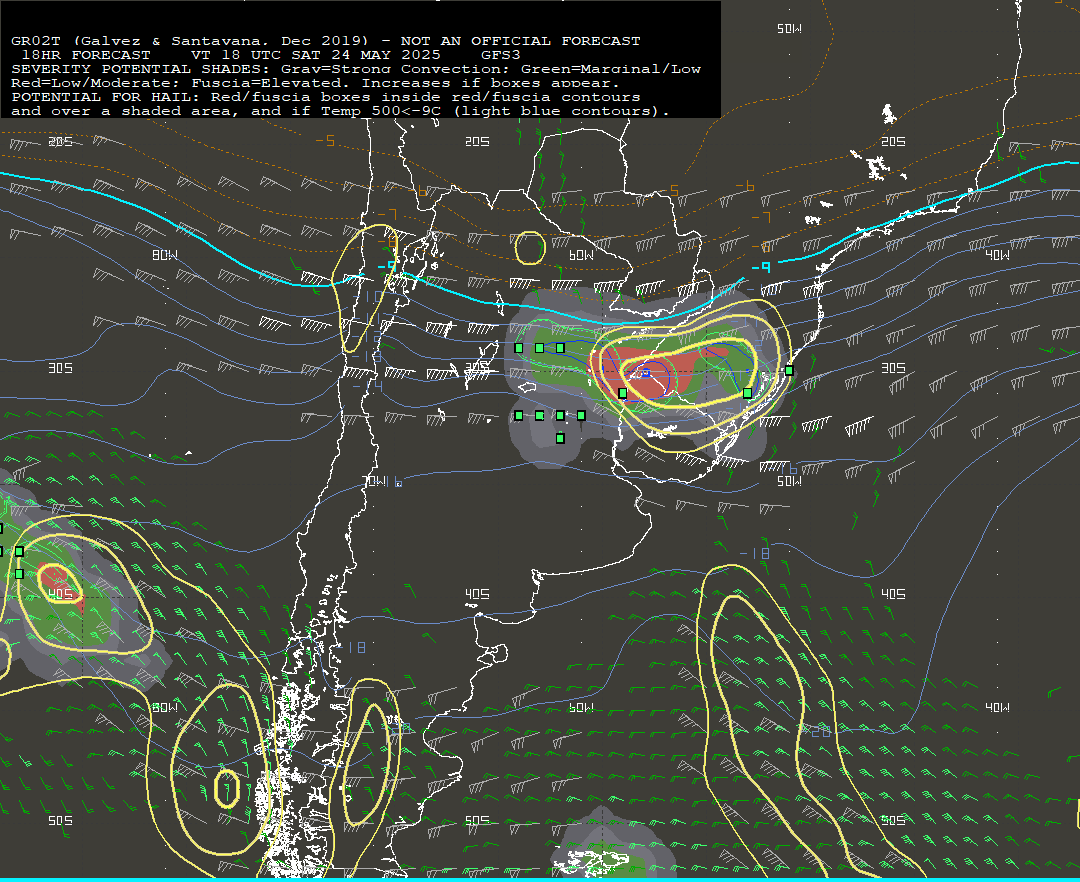Screen dimensions: 1080x882
Task: Click the '-20' contour label
Action: pyautogui.click(x=818, y=732)
